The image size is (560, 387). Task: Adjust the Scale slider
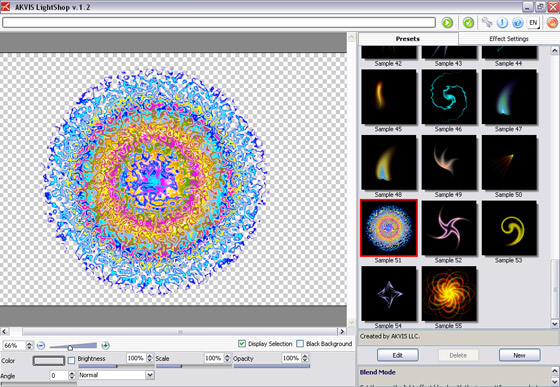pos(194,366)
